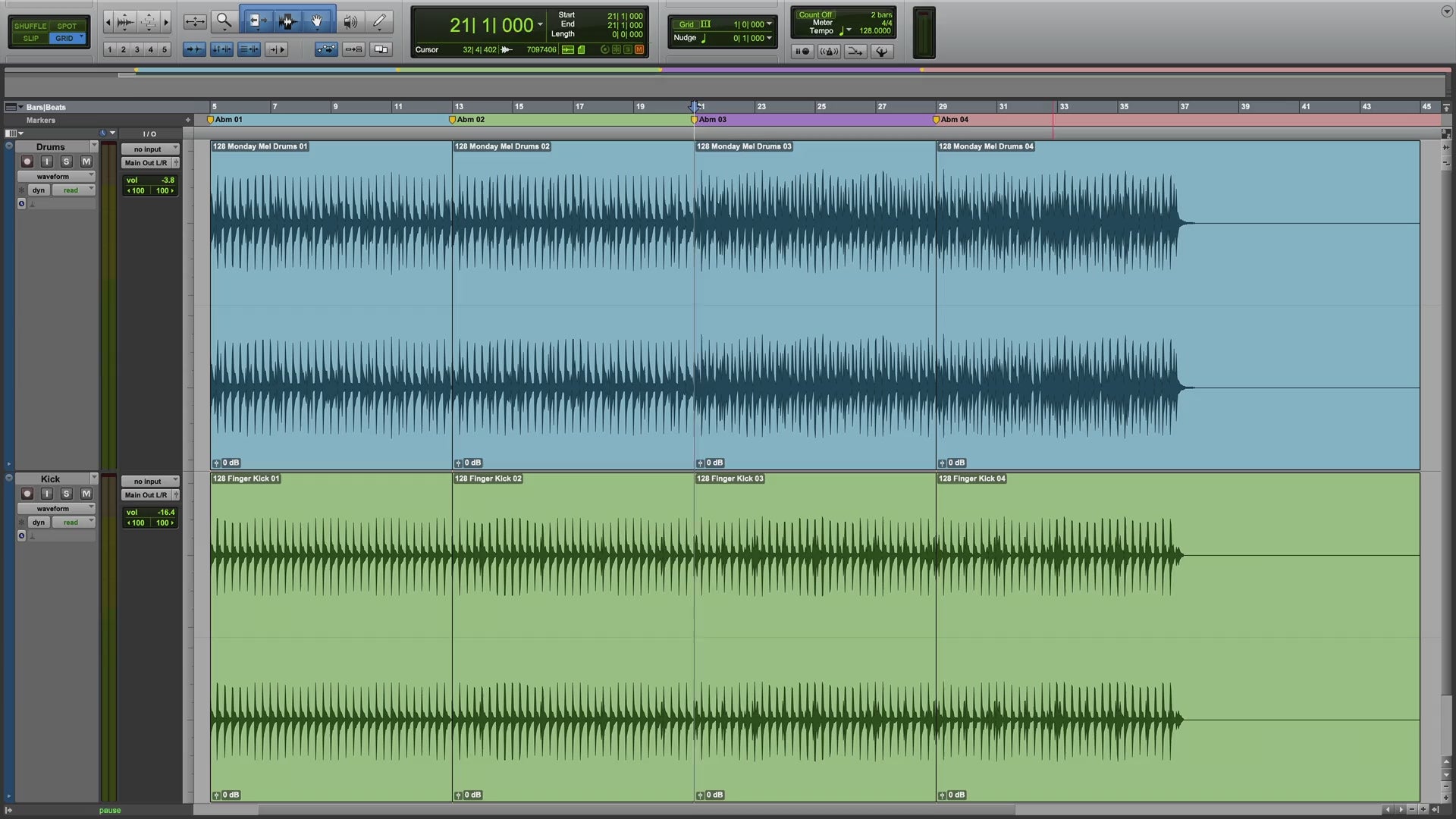
Task: Click the Drums dyn button
Action: (39, 190)
